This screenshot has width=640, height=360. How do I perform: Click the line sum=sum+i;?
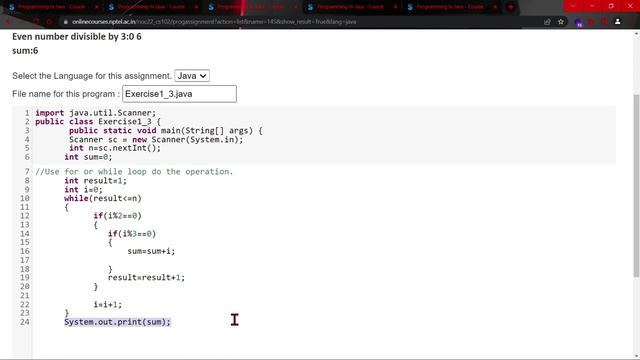[x=151, y=251]
